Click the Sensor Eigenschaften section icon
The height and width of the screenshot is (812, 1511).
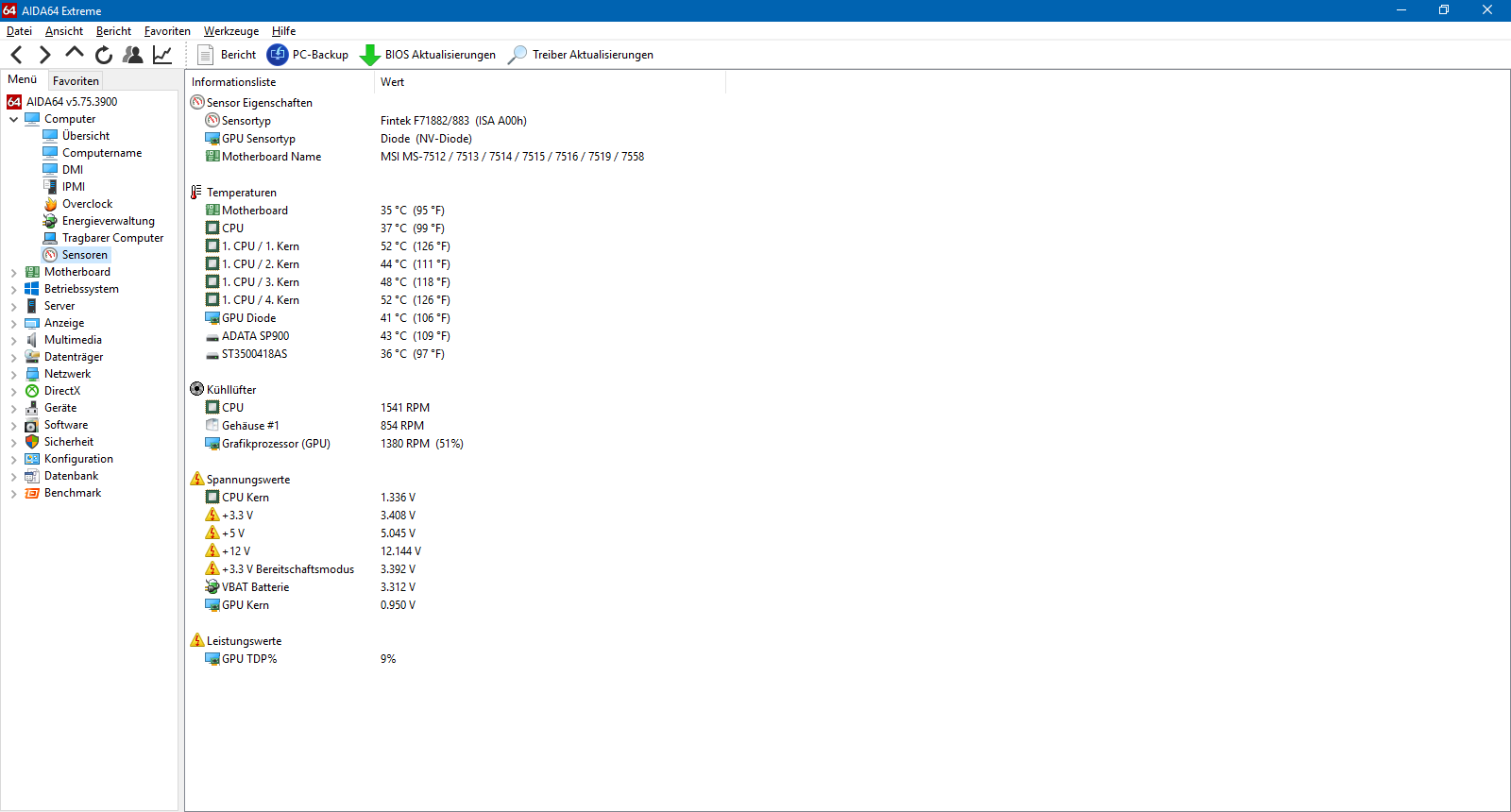pos(197,102)
